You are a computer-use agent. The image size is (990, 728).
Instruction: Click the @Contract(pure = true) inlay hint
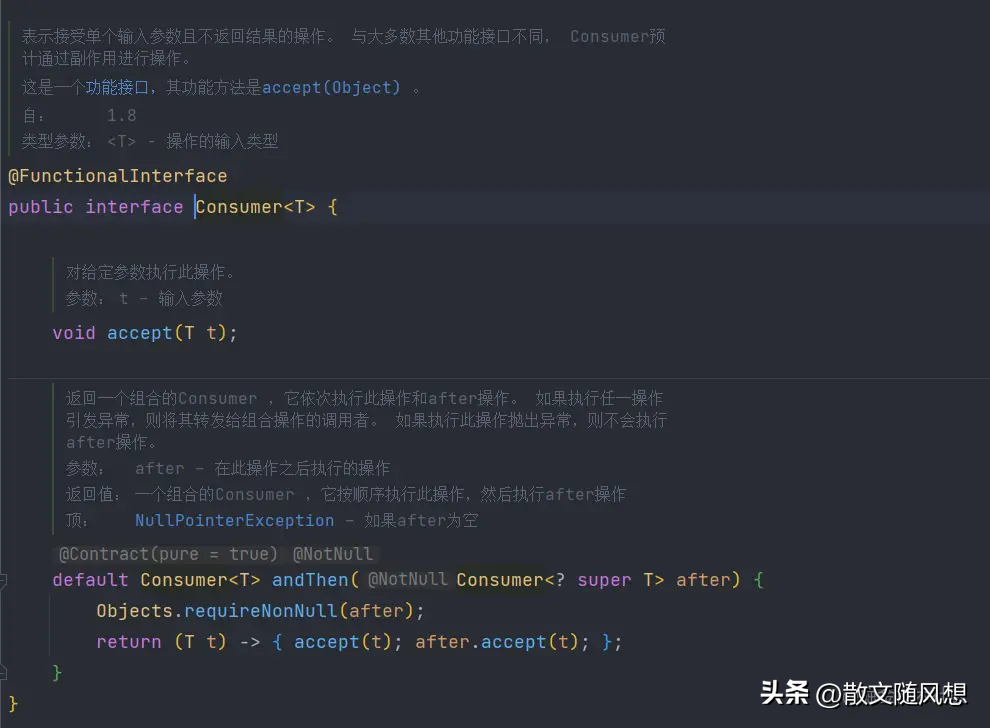pos(168,554)
